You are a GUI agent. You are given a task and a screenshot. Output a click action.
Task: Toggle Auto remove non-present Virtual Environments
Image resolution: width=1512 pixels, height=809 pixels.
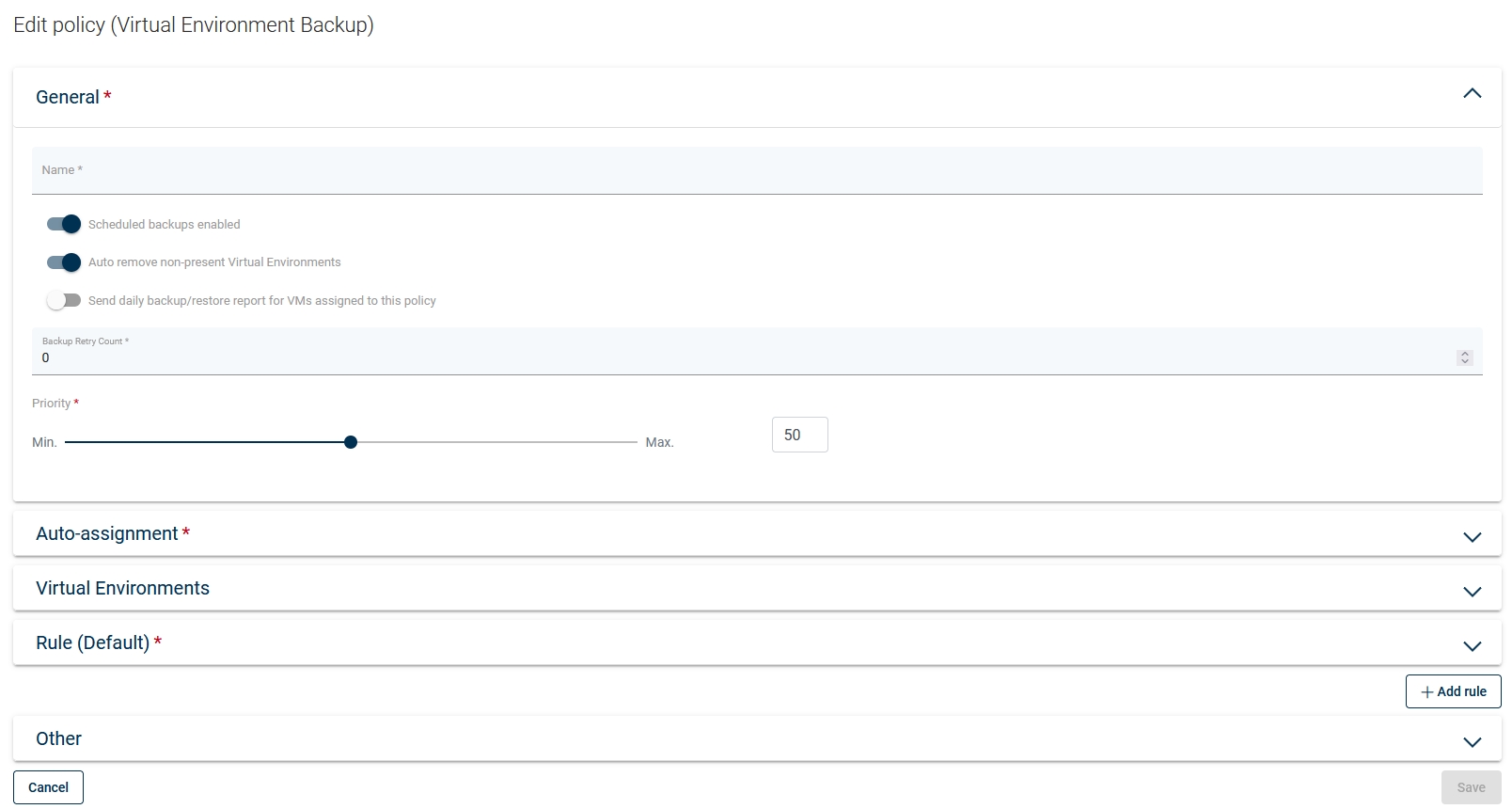64,262
